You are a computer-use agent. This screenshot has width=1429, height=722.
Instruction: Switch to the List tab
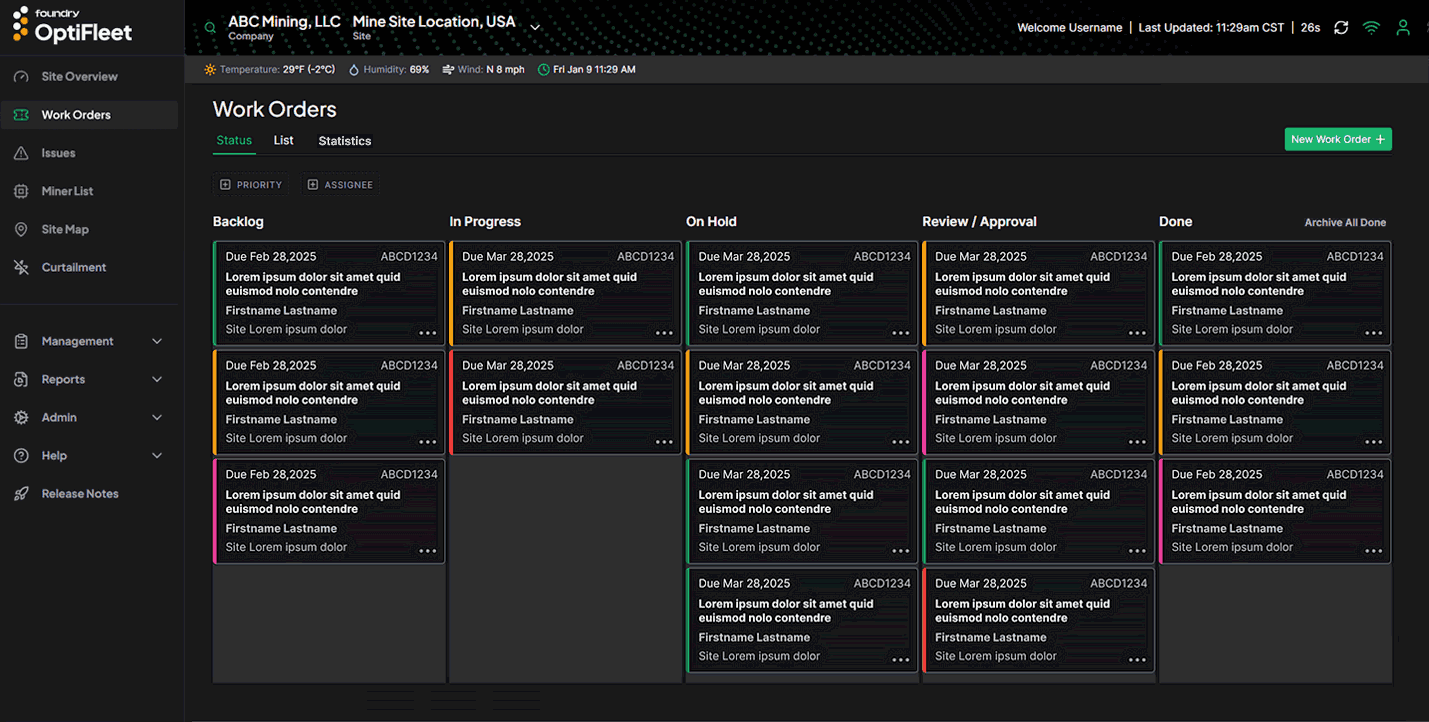click(x=283, y=141)
